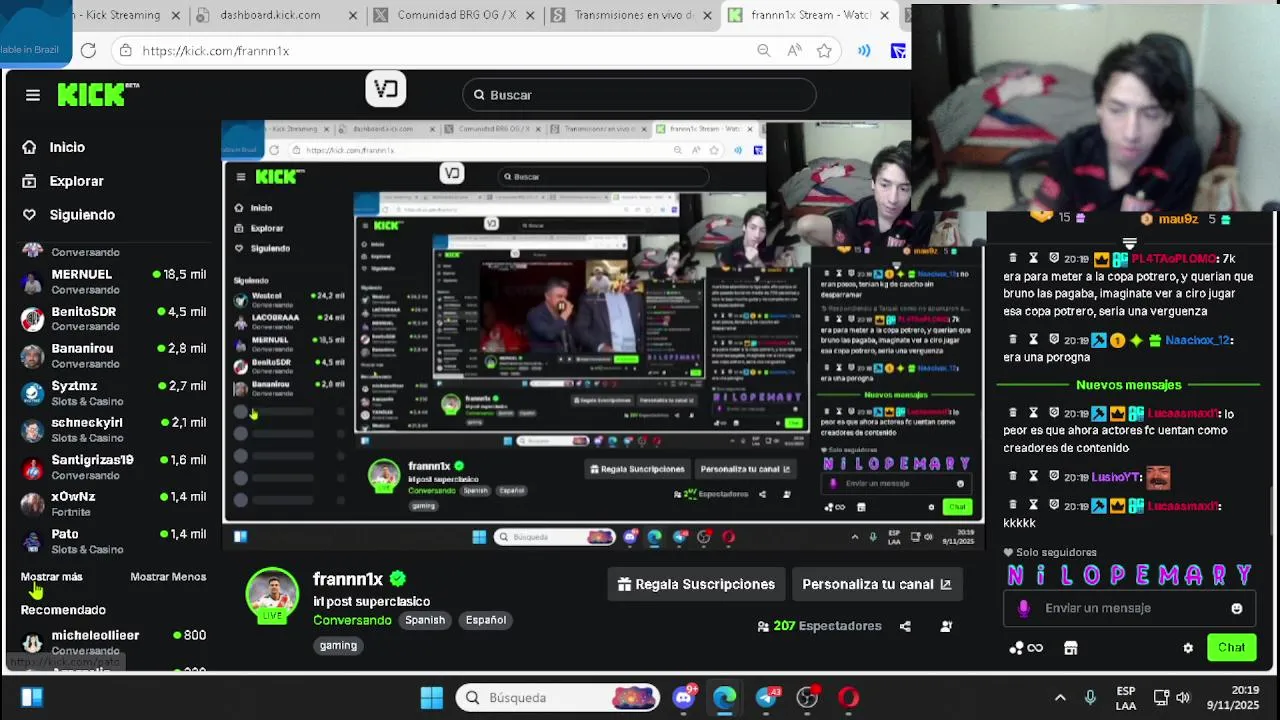Click the VD extension icon near search
The image size is (1280, 720).
(386, 89)
